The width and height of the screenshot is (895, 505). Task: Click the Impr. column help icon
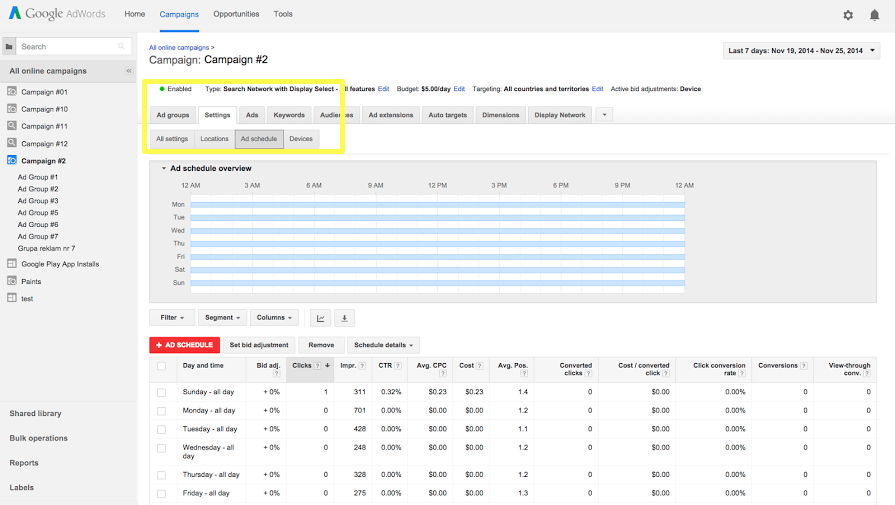[362, 366]
